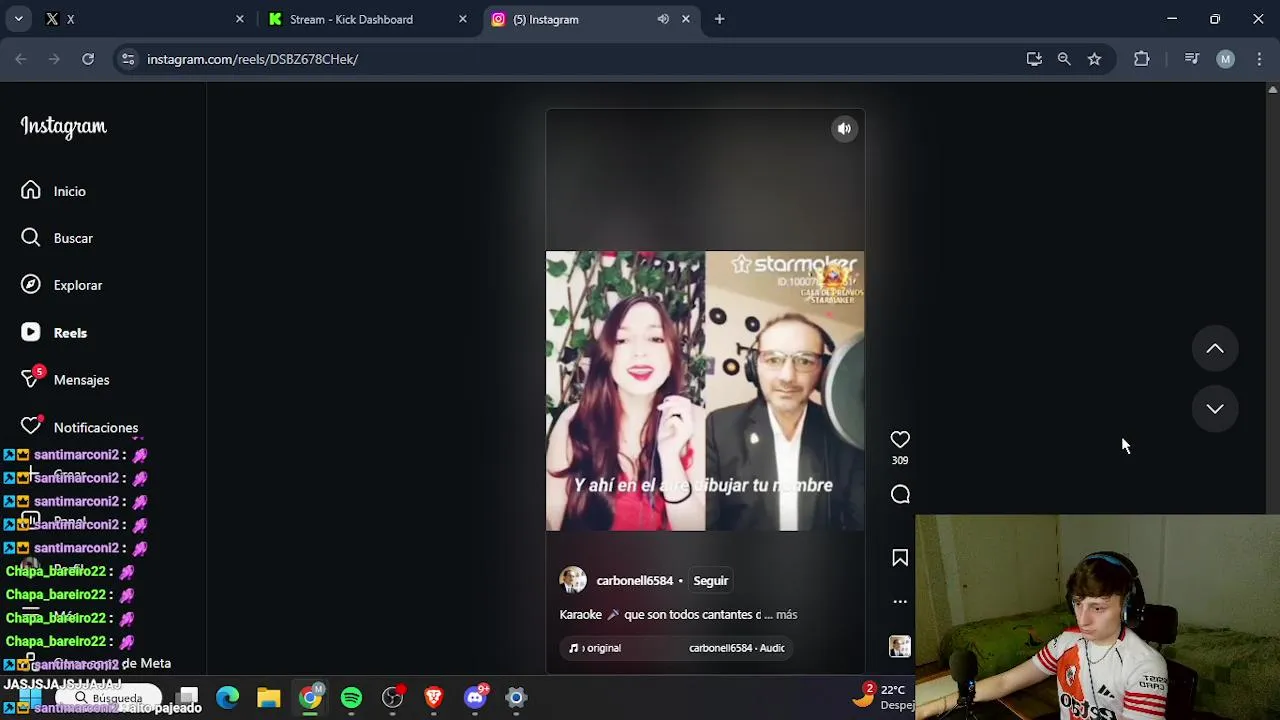Go to the Explorar section
This screenshot has width=1280, height=720.
pos(62,285)
